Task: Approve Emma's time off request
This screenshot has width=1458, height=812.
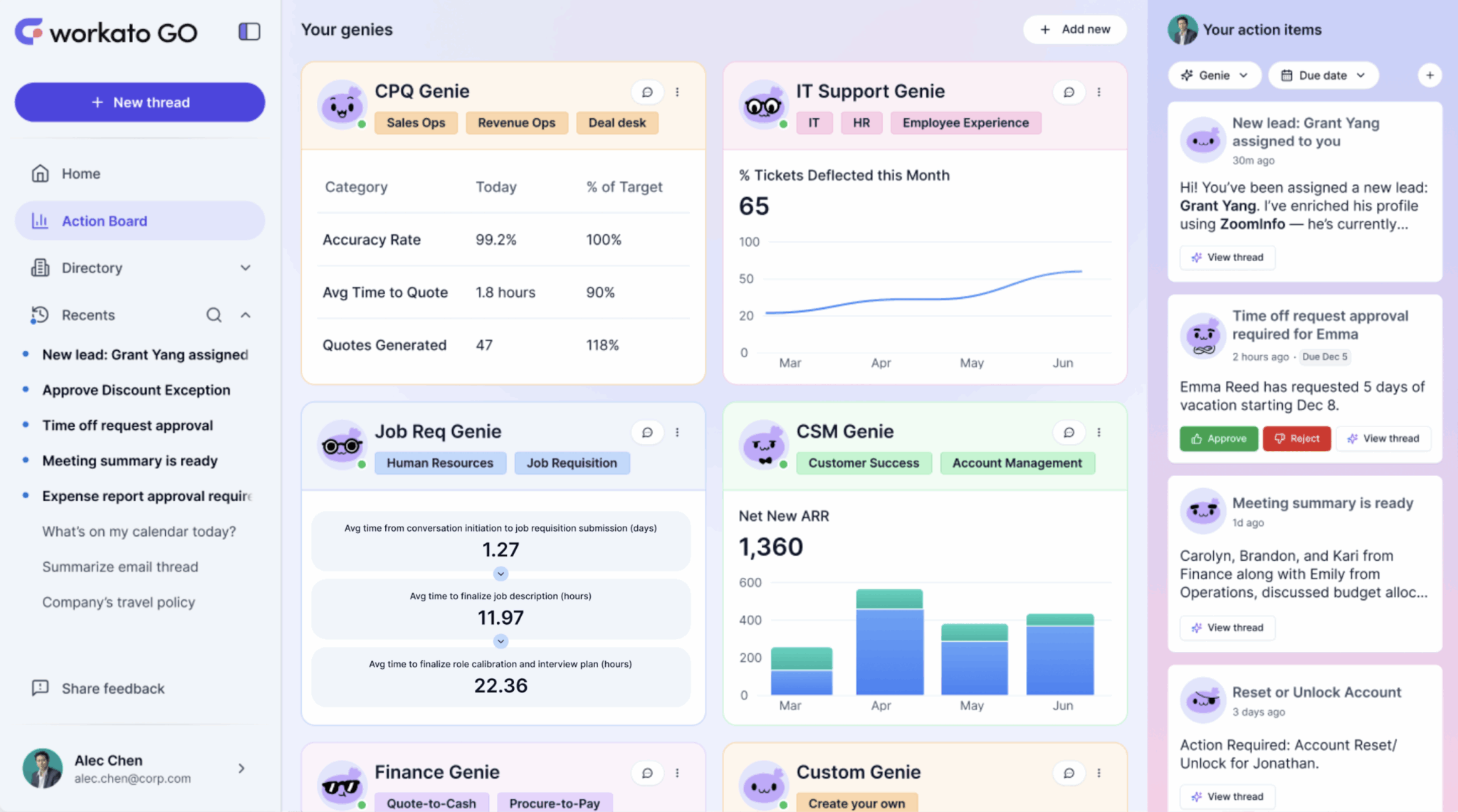Action: coord(1219,438)
